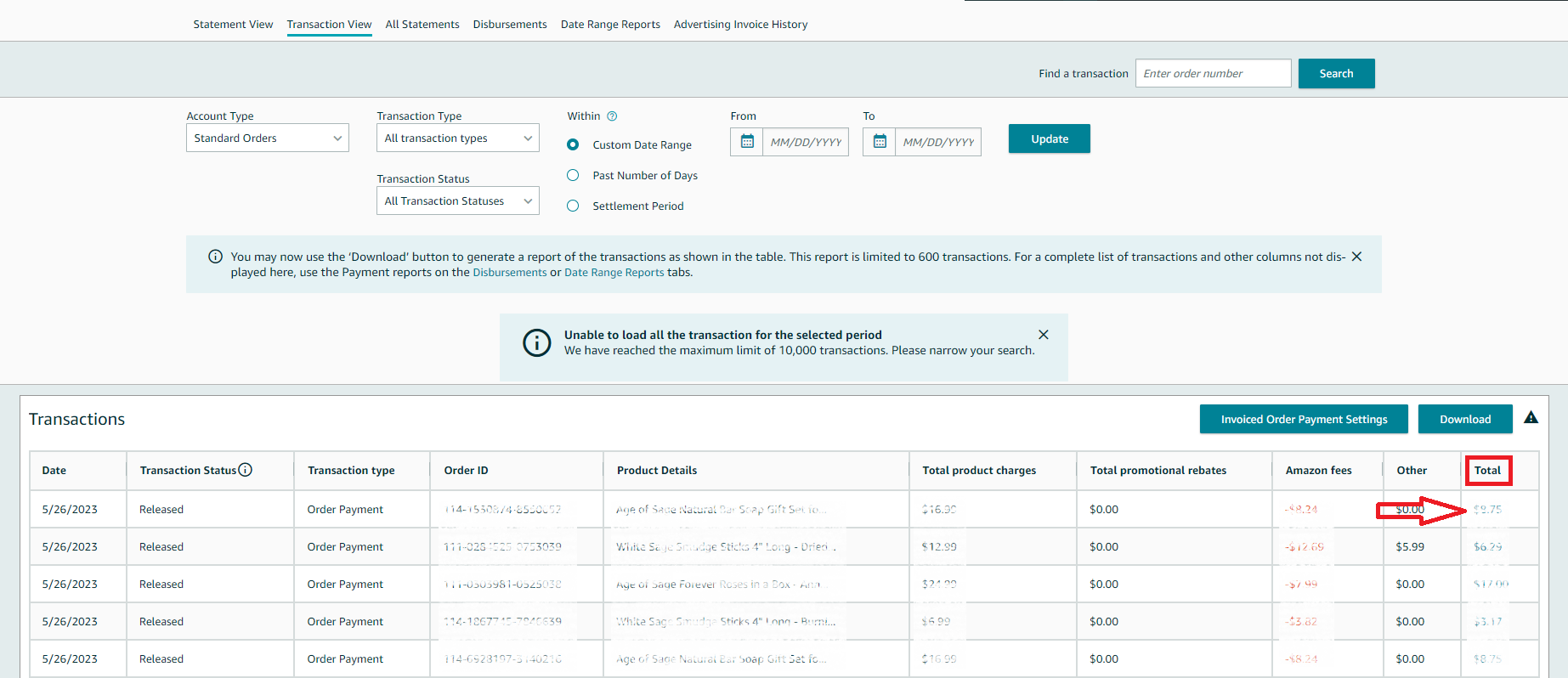The height and width of the screenshot is (678, 1568).
Task: Expand the Transaction Type dropdown
Action: 458,138
